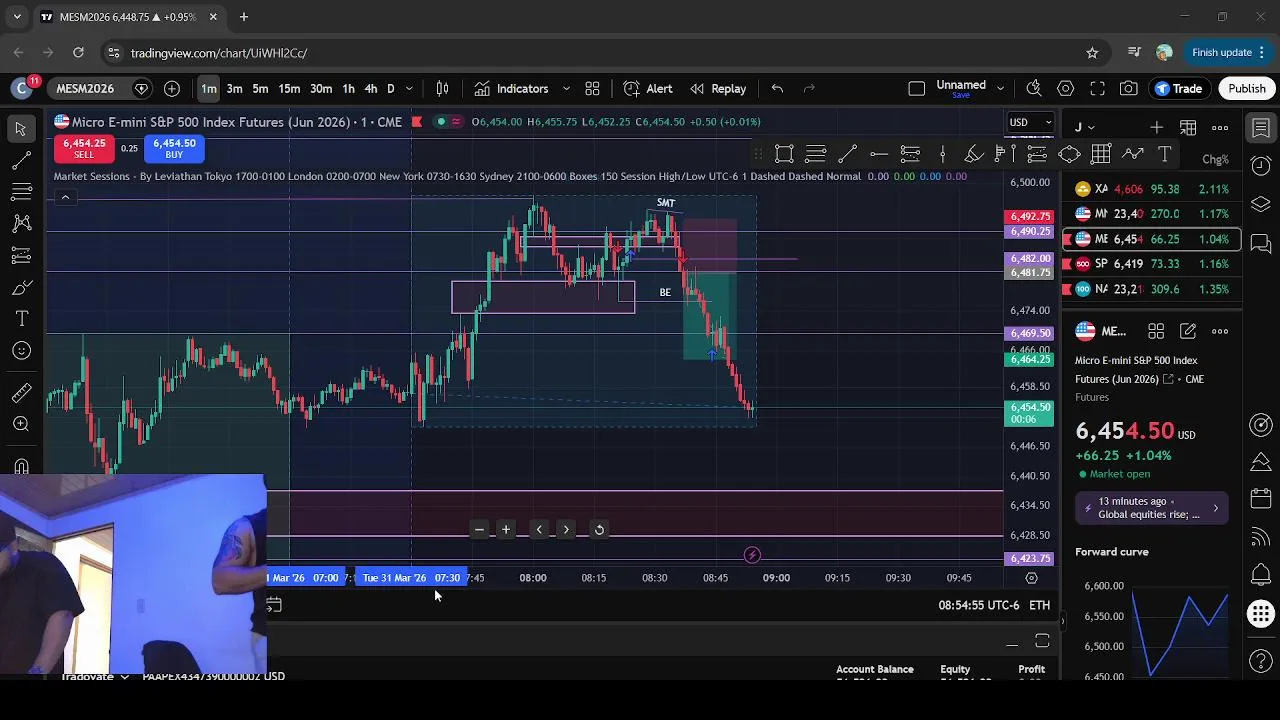The image size is (1280, 720).
Task: Open indicator templates grid icon
Action: coord(592,88)
